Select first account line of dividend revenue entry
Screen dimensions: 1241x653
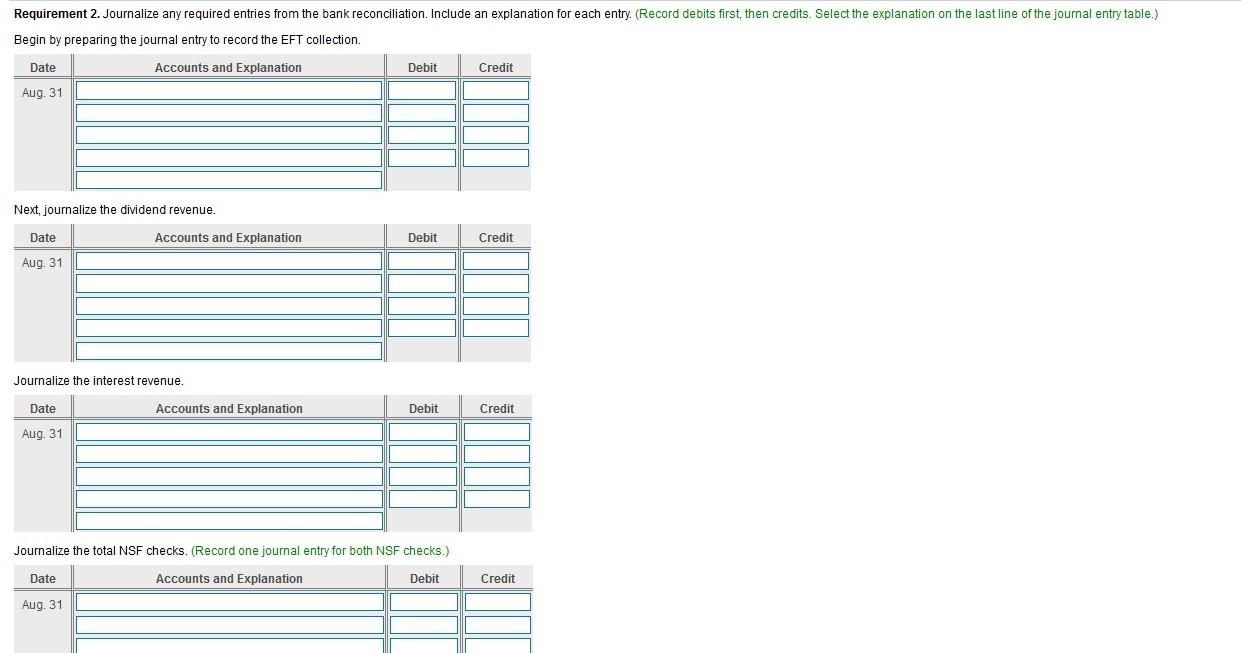229,261
